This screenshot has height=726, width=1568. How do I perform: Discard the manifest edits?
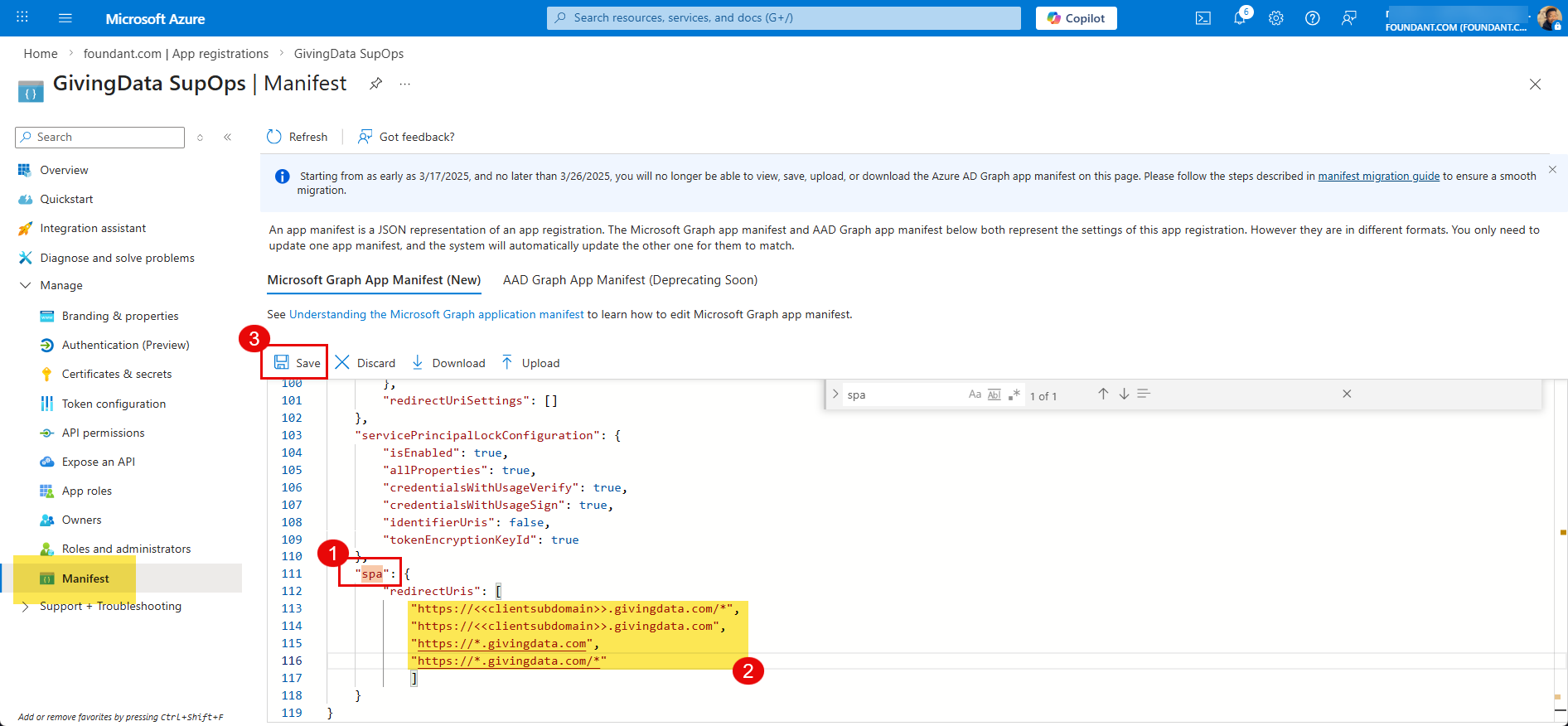(x=365, y=363)
